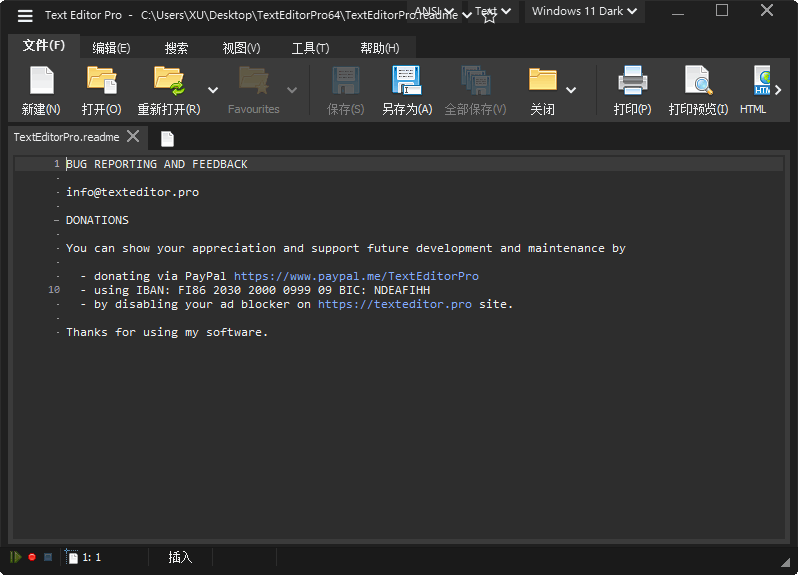Place cursor on info@texteditor.pro text

[132, 192]
